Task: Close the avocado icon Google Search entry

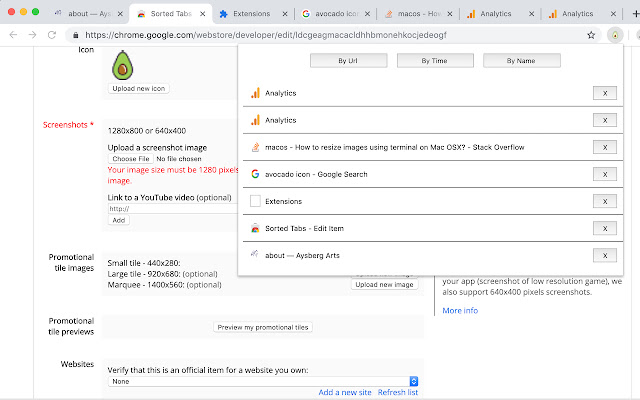Action: pyautogui.click(x=604, y=174)
